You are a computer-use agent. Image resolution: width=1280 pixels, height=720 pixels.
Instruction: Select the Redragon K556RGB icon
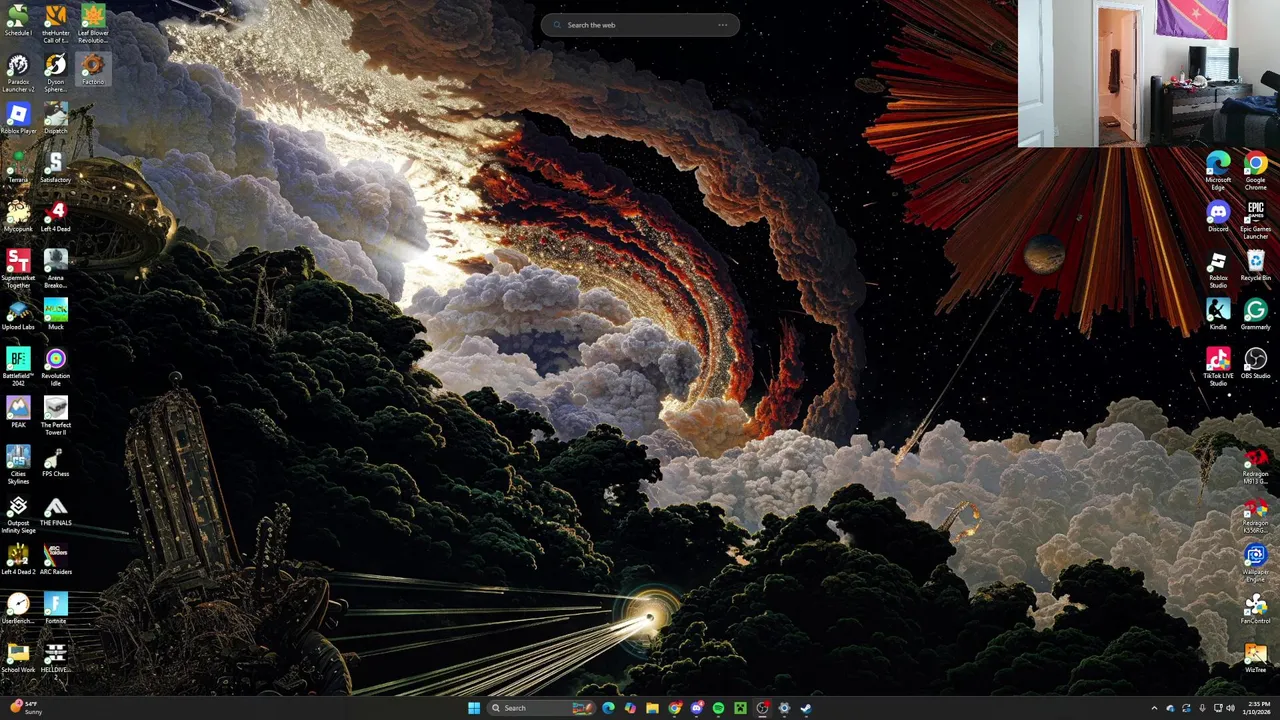pyautogui.click(x=1256, y=515)
